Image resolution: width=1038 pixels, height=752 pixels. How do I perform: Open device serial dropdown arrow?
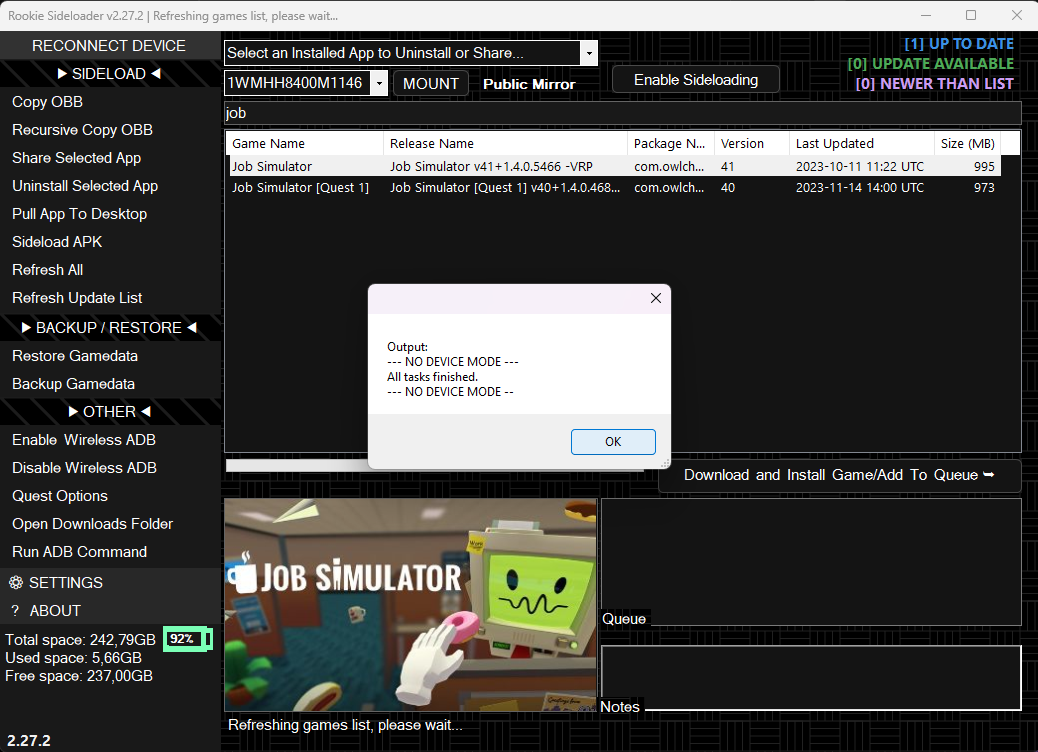[379, 83]
